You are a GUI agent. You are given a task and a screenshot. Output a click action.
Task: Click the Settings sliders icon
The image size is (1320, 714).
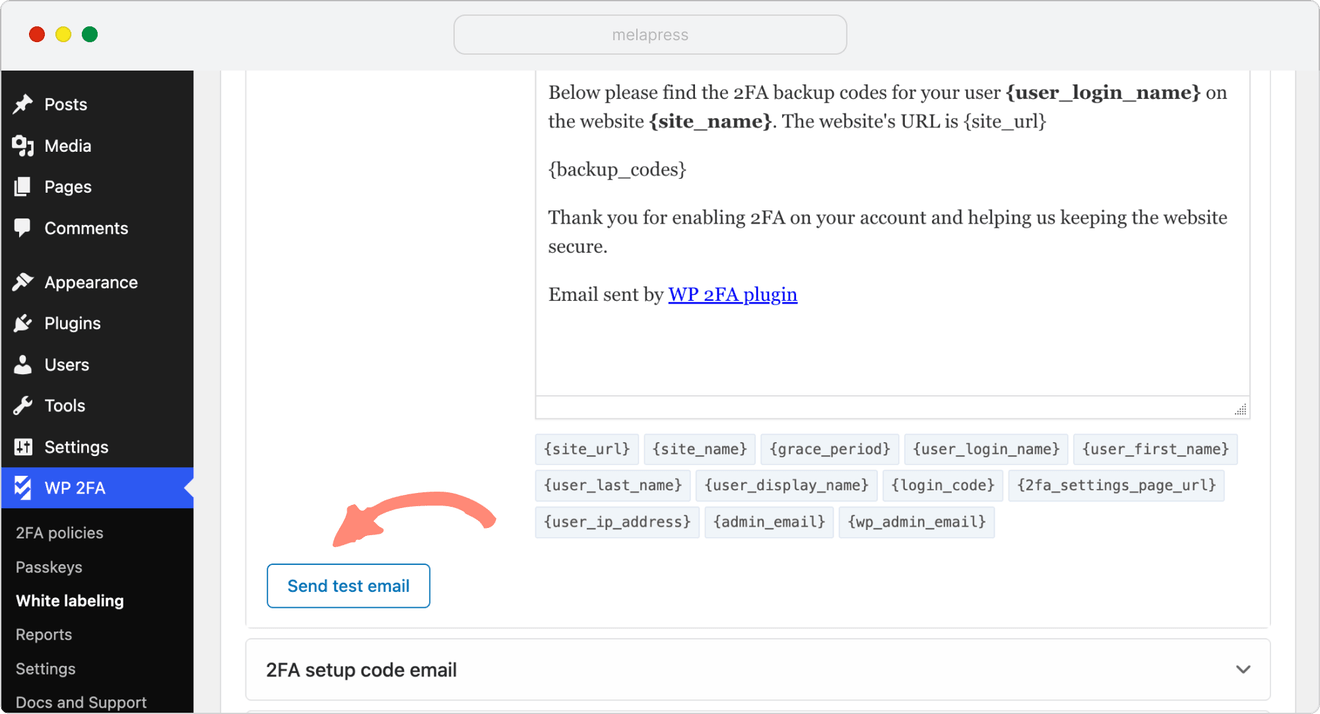pos(23,447)
